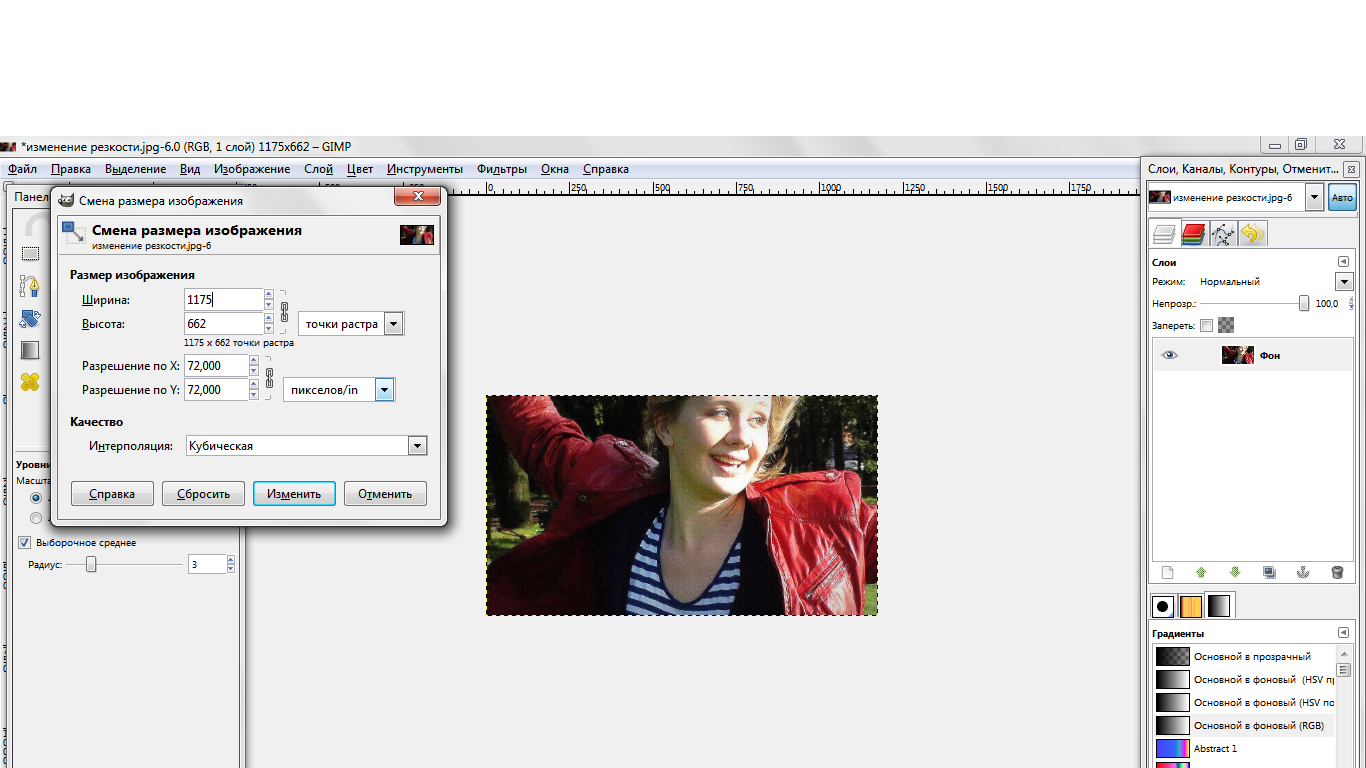Select the first scale radio button

pos(36,498)
